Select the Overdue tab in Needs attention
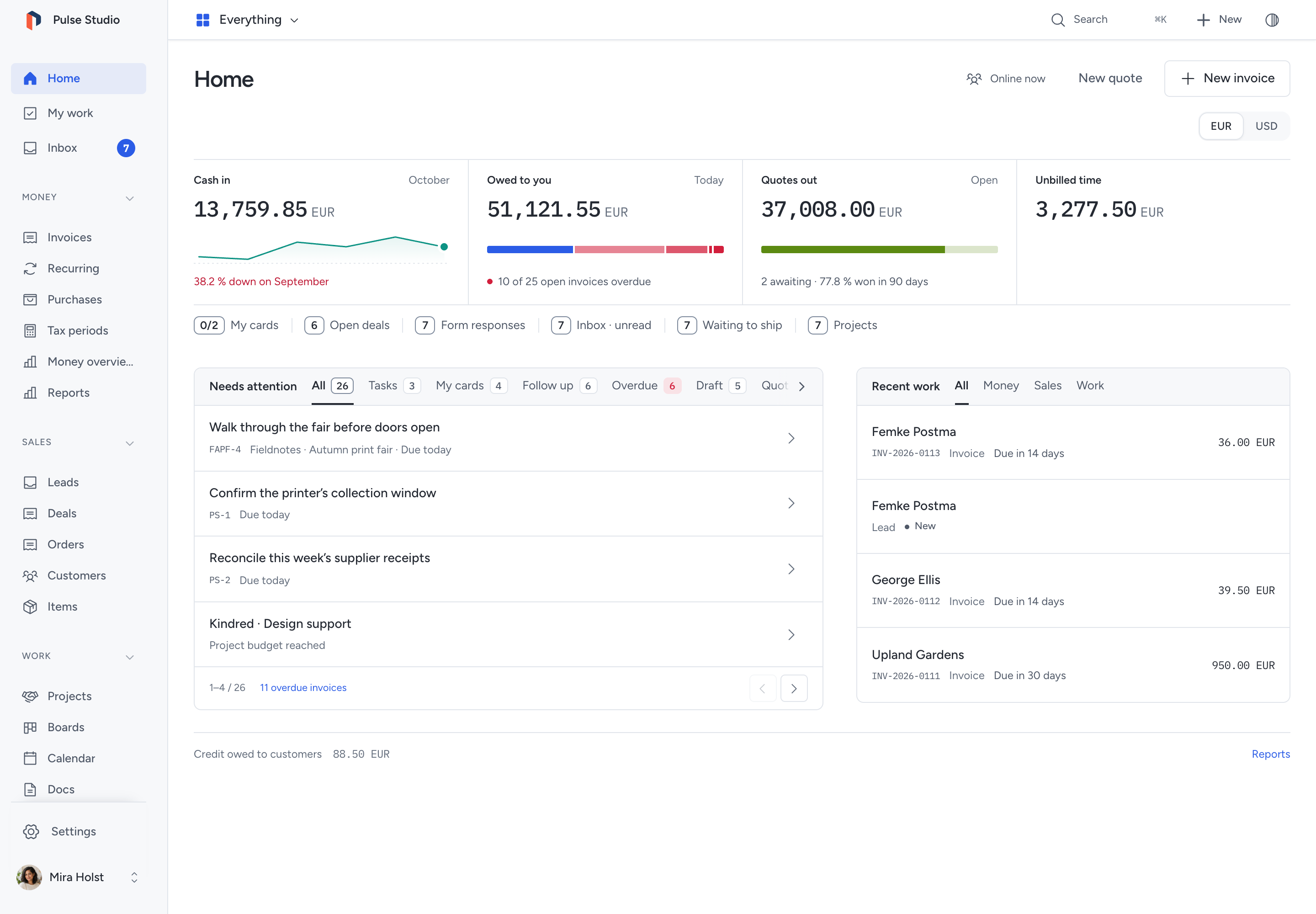The width and height of the screenshot is (1316, 914). pos(646,386)
